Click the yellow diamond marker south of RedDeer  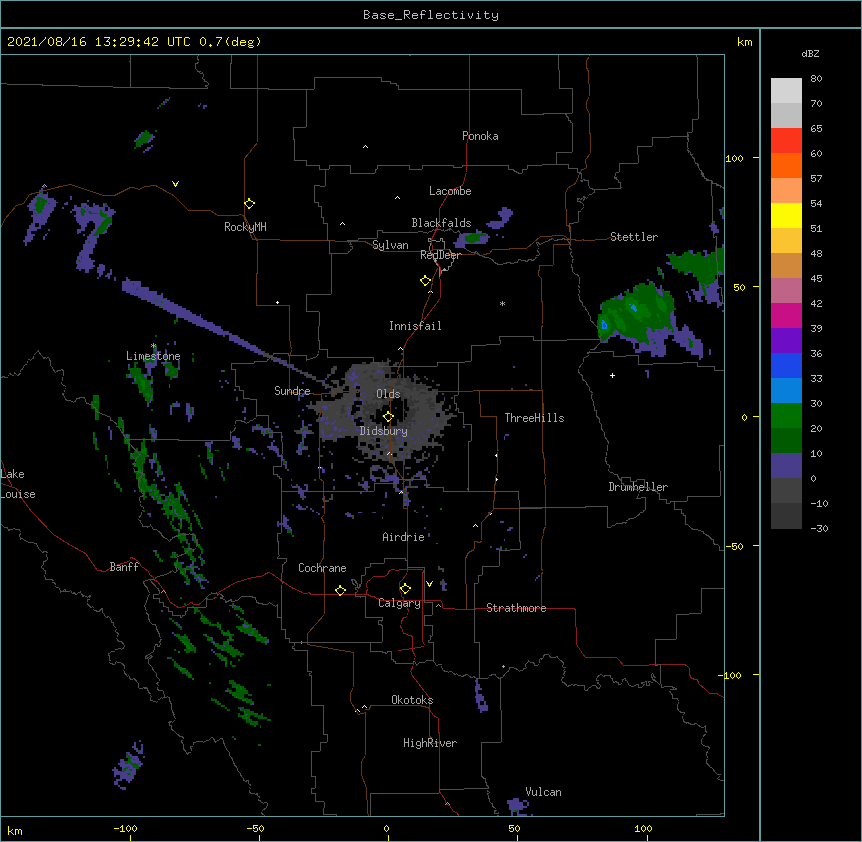pos(425,281)
